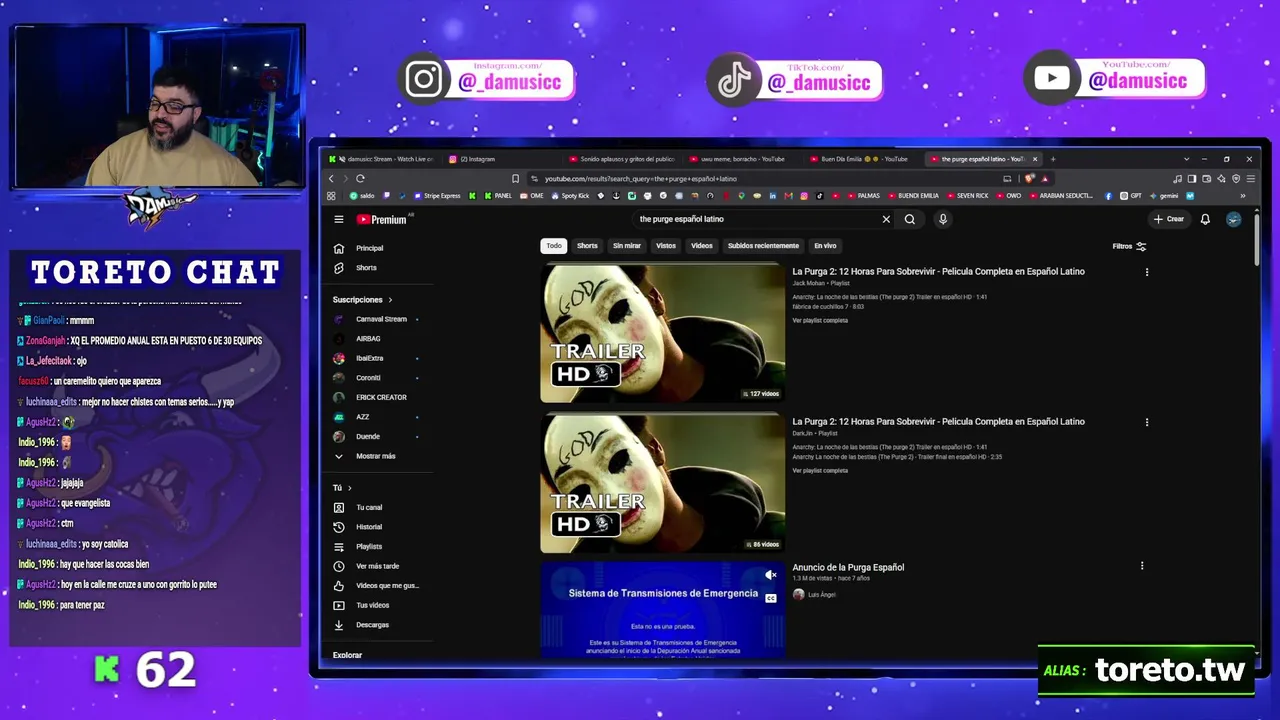
Task: Open options menu for DarkJin playlist
Action: (x=1147, y=422)
